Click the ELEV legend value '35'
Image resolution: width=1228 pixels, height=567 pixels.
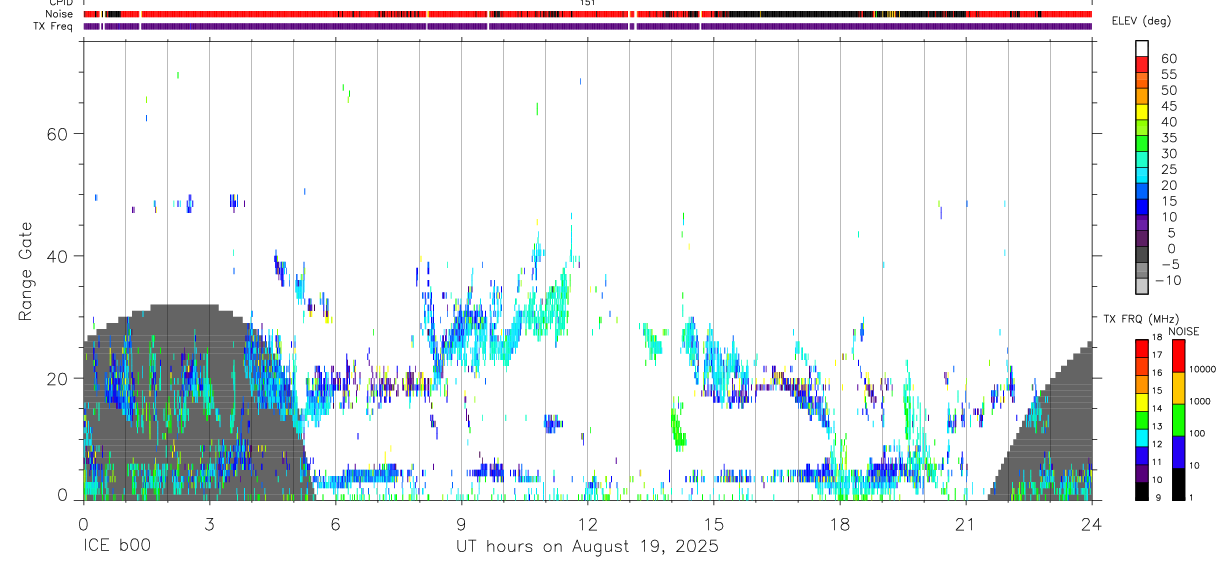(1168, 138)
